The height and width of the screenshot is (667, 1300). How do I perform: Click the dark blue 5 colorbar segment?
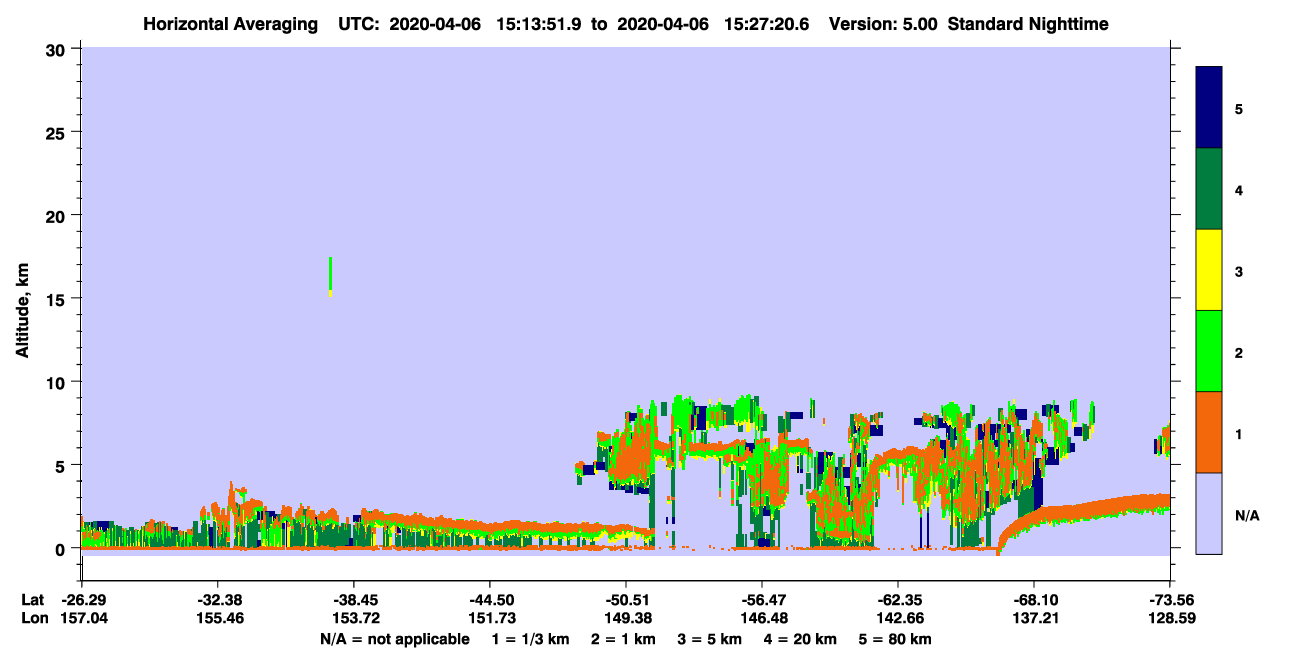click(x=1209, y=108)
